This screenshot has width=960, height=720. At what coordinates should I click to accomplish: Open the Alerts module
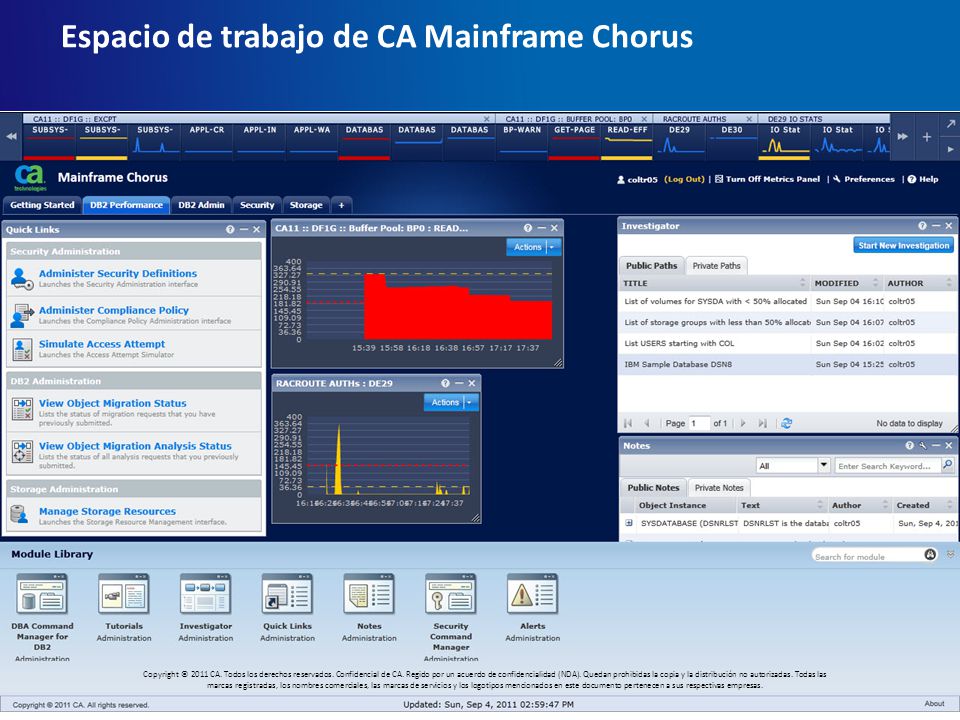pyautogui.click(x=533, y=608)
